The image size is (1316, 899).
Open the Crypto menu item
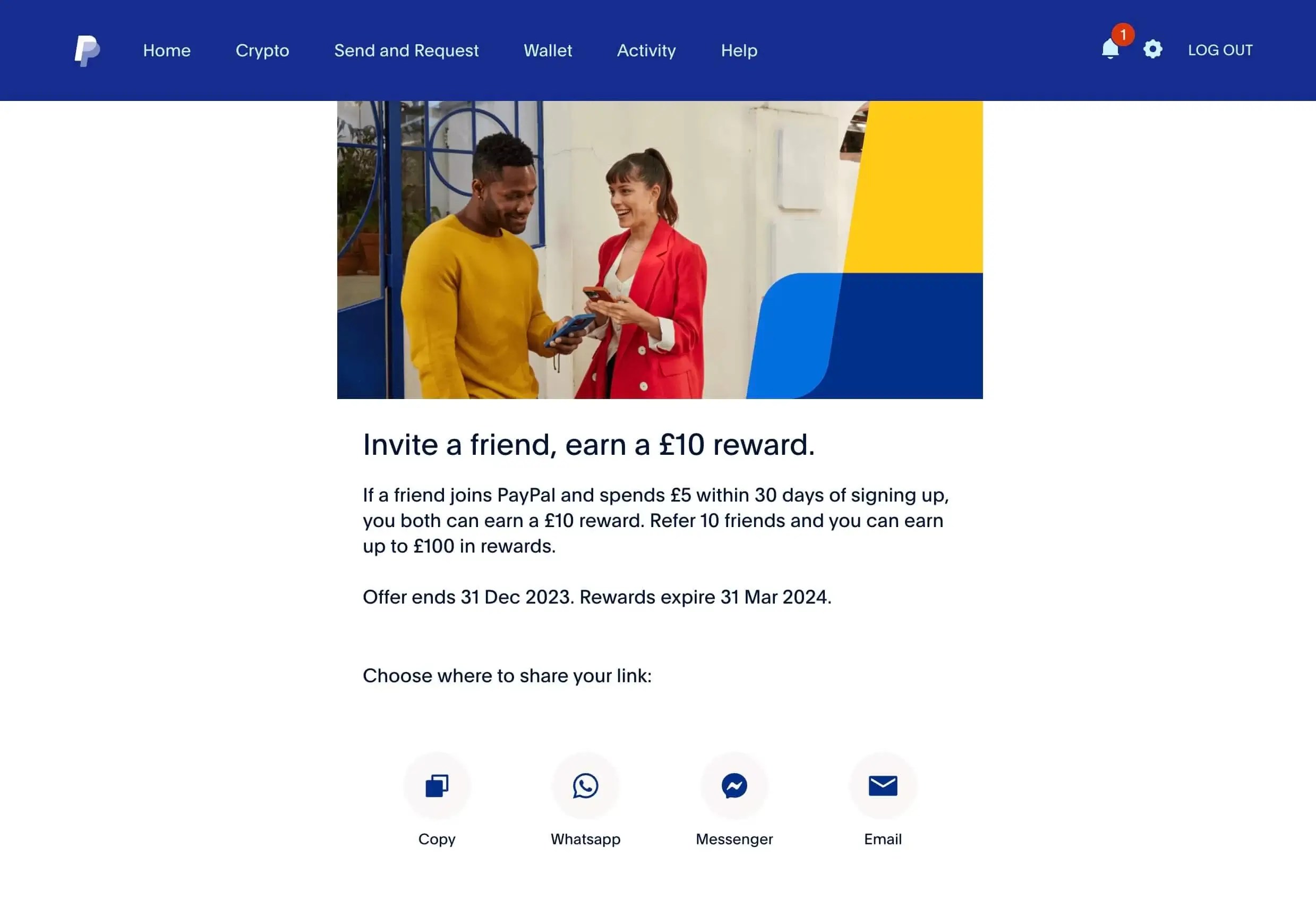[x=262, y=50]
